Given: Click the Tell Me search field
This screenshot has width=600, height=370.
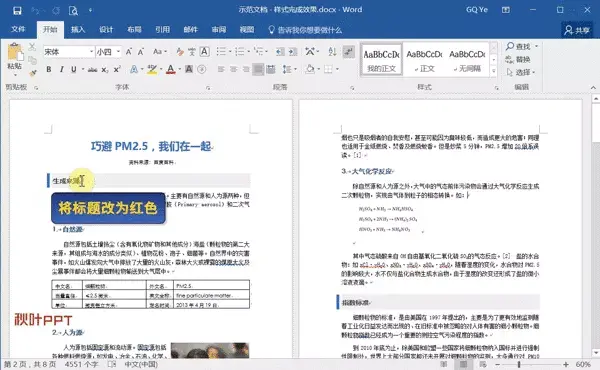Looking at the screenshot, I should pyautogui.click(x=305, y=29).
